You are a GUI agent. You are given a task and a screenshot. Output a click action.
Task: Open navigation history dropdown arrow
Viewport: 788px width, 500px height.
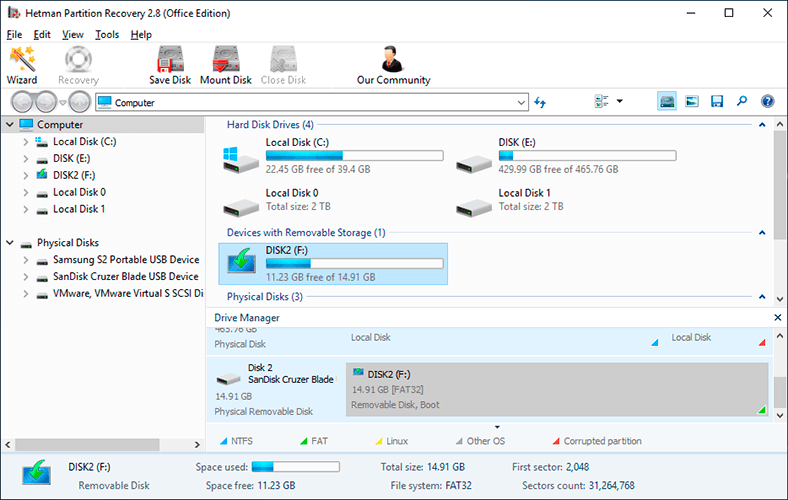pos(63,103)
